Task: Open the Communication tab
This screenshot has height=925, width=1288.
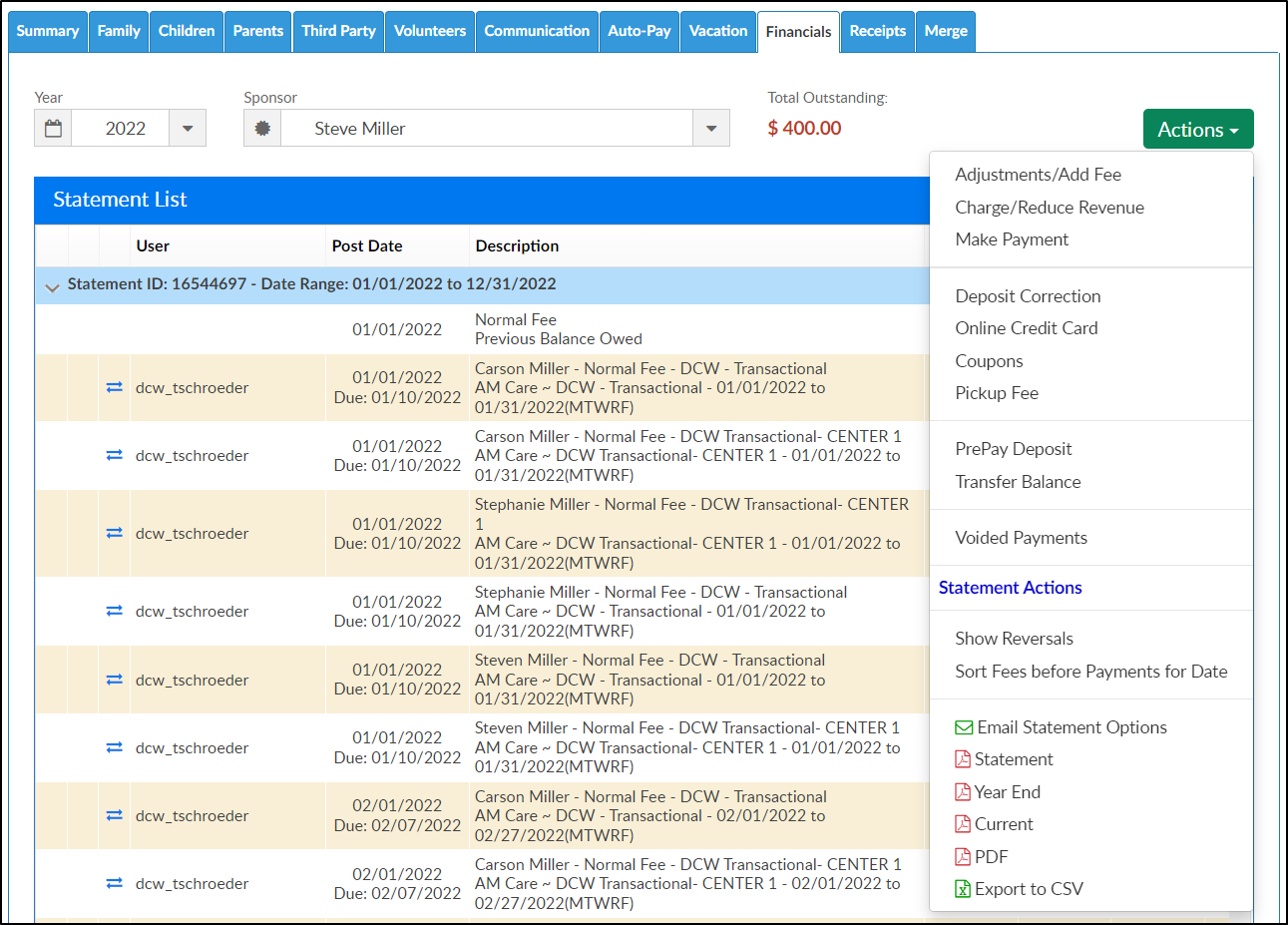Action: [537, 31]
